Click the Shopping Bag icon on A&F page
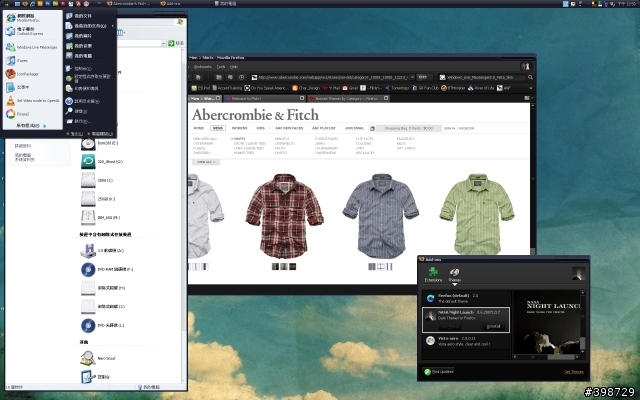The width and height of the screenshot is (640, 400). pos(372,128)
